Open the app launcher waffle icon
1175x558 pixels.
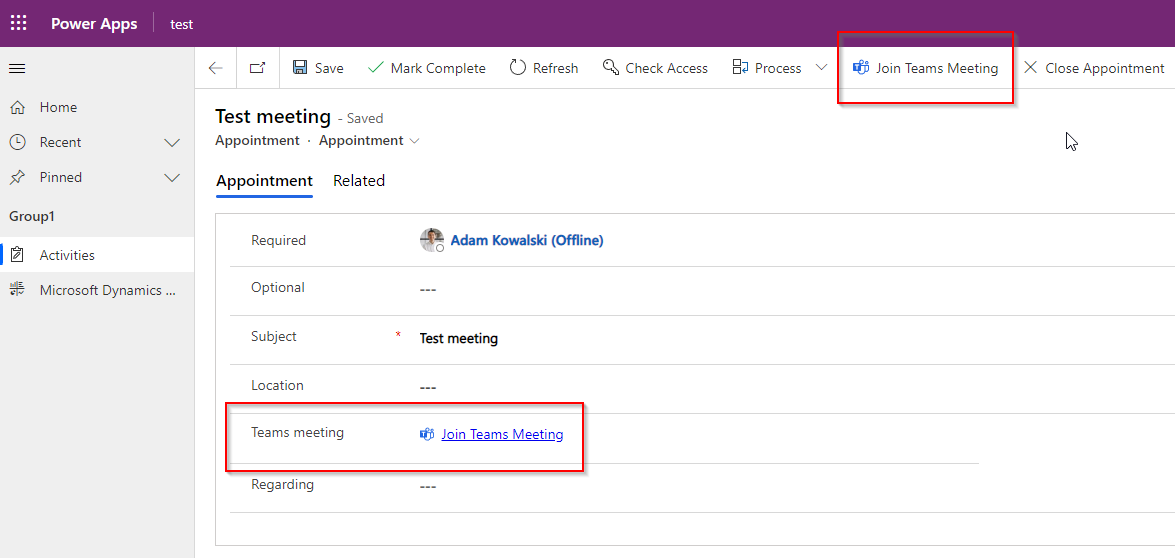coord(19,23)
